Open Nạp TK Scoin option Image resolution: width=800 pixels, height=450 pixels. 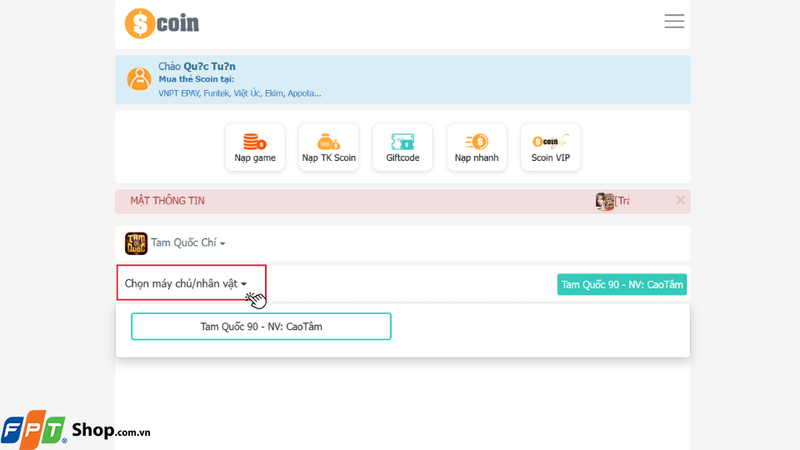(x=329, y=147)
